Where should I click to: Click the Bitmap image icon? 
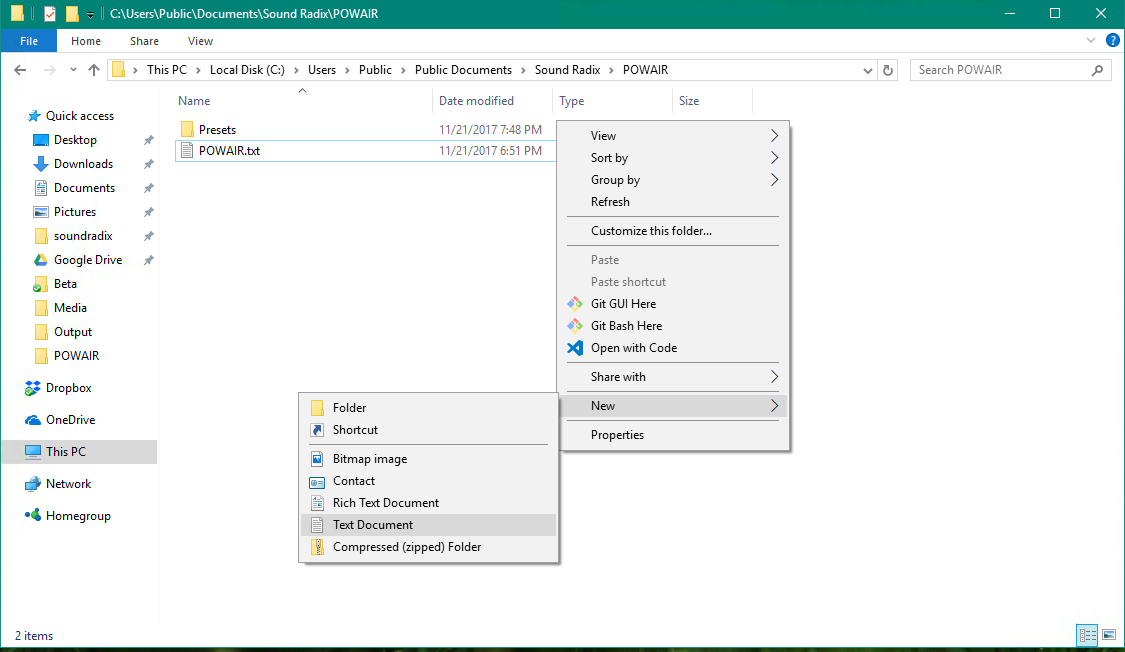pos(317,459)
